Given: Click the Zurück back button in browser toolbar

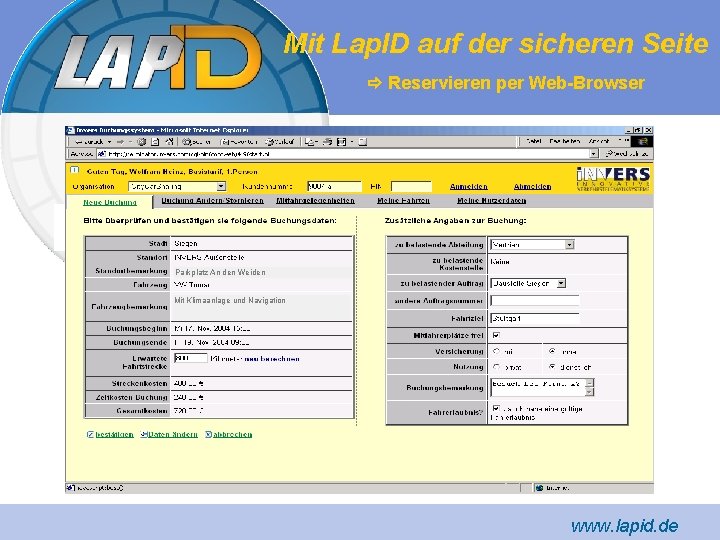Looking at the screenshot, I should coord(87,142).
